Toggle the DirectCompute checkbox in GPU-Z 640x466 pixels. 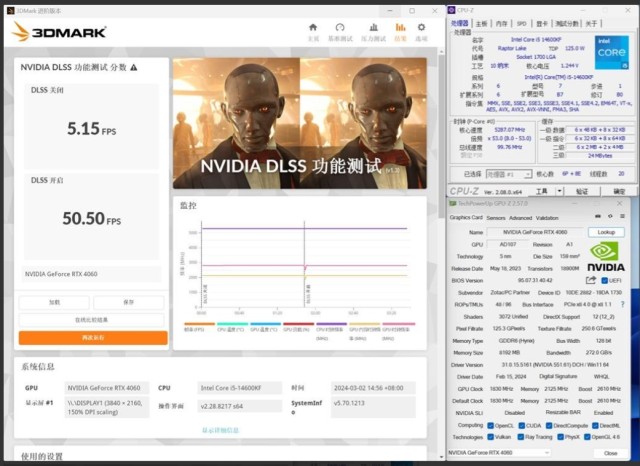click(x=549, y=426)
